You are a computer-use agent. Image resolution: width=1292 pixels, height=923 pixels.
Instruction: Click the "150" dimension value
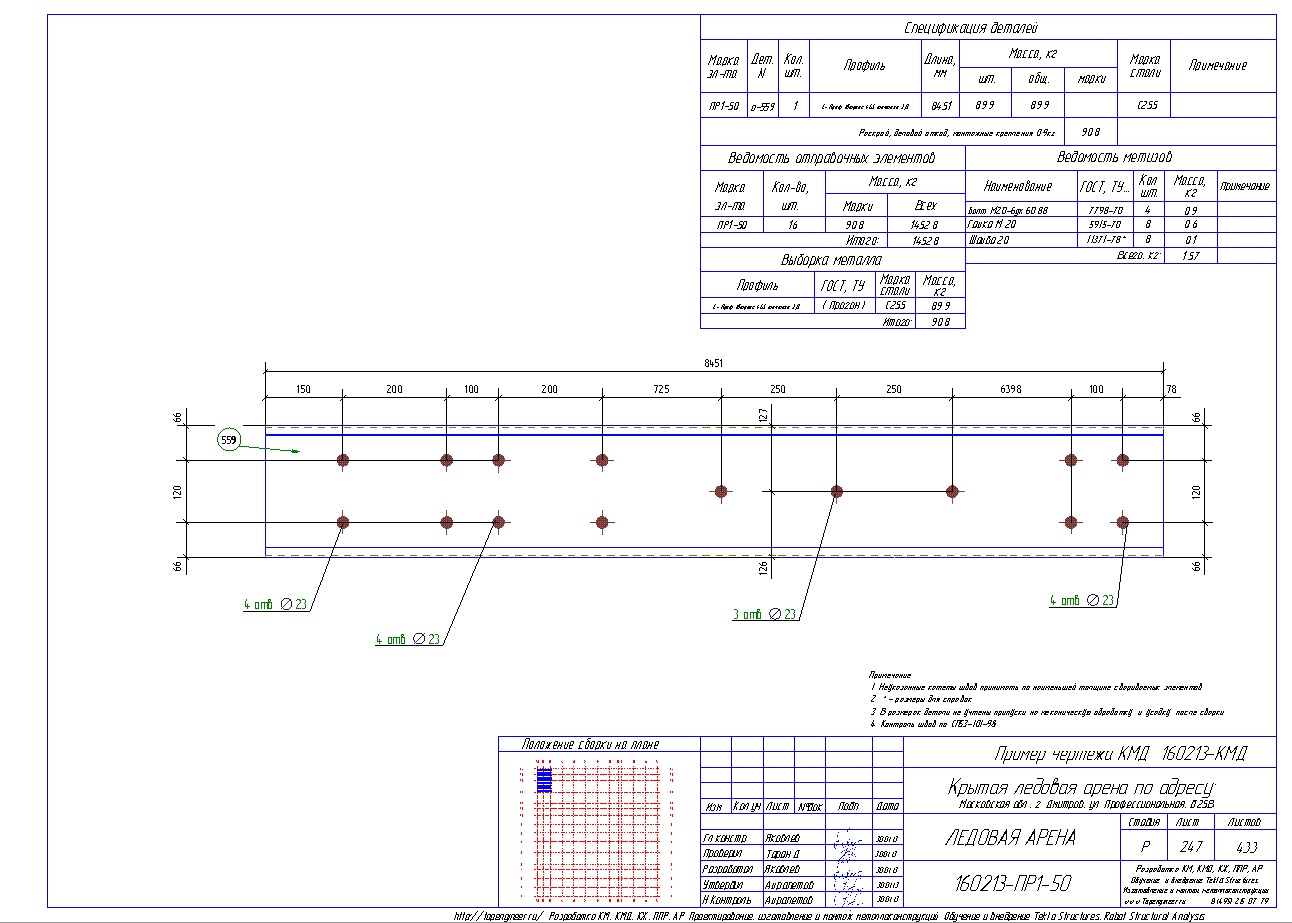(x=304, y=388)
